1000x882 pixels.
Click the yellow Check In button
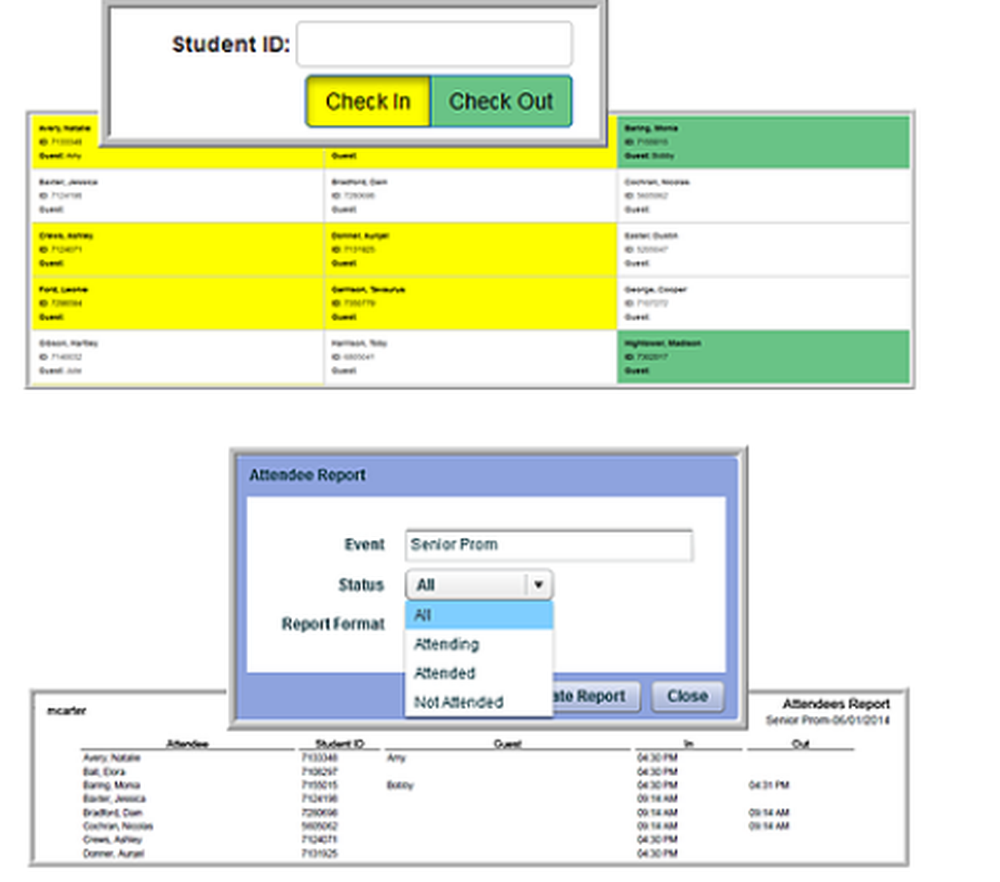click(x=368, y=101)
